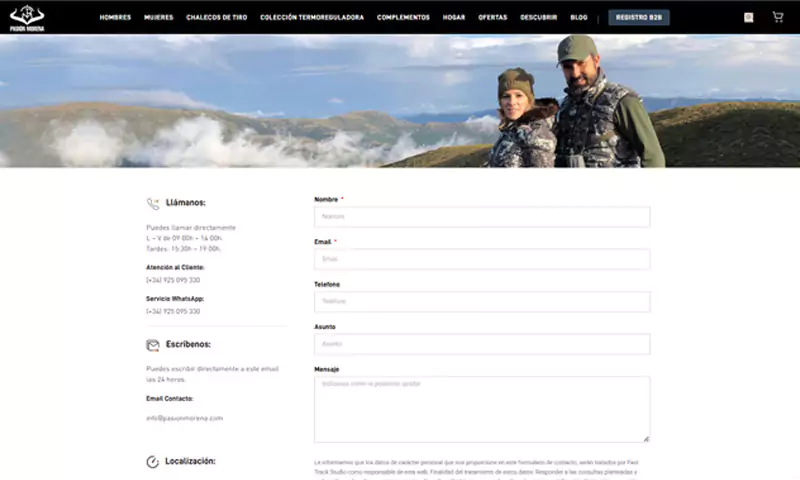Image resolution: width=800 pixels, height=480 pixels.
Task: Open the COMPLEMENTOS menu
Action: coord(403,17)
